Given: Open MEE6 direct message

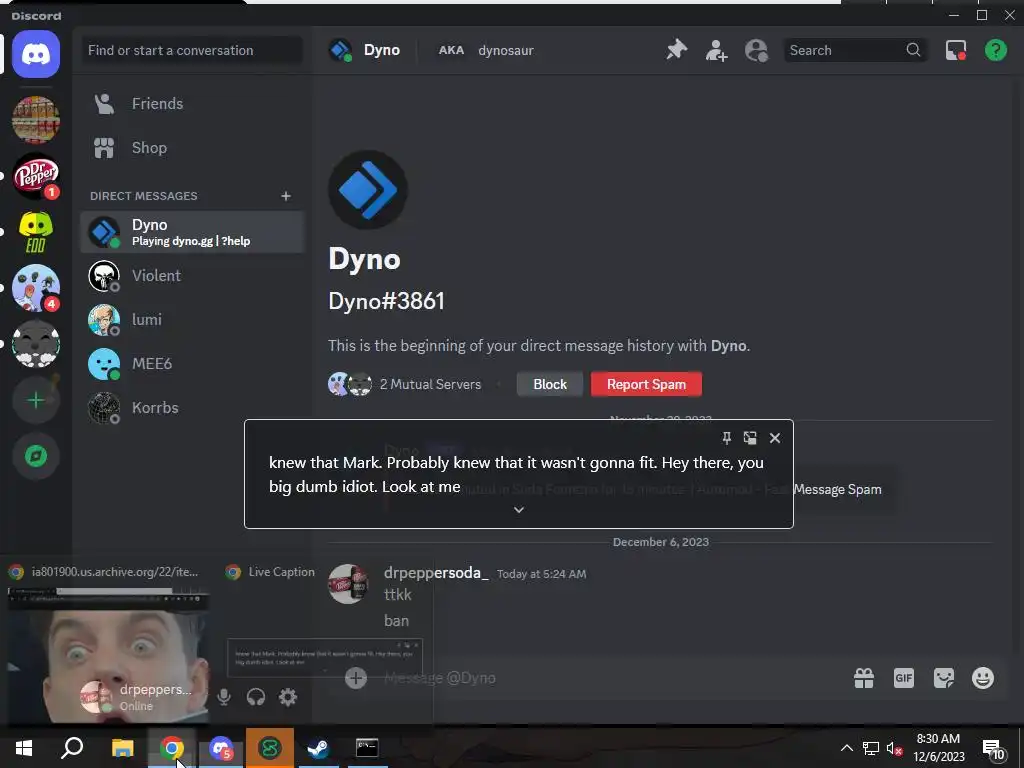Looking at the screenshot, I should (x=192, y=364).
